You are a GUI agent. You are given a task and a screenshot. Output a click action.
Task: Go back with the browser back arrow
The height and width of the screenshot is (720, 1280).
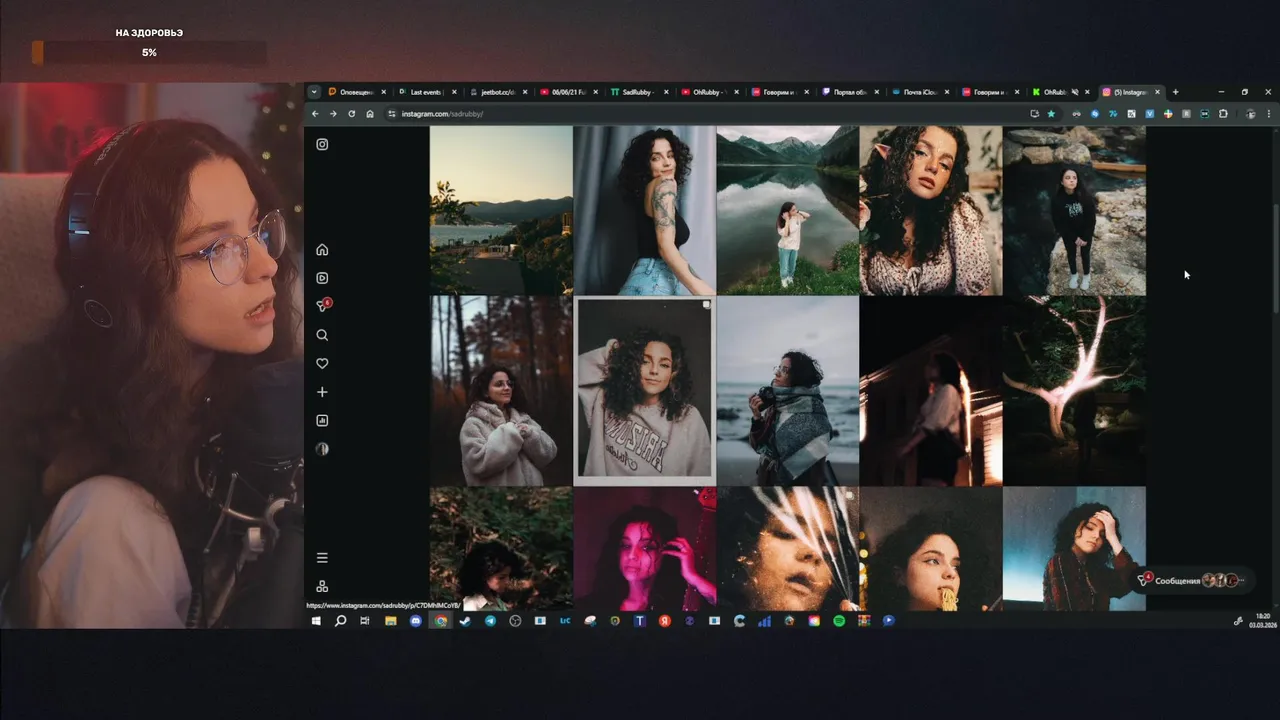[315, 114]
